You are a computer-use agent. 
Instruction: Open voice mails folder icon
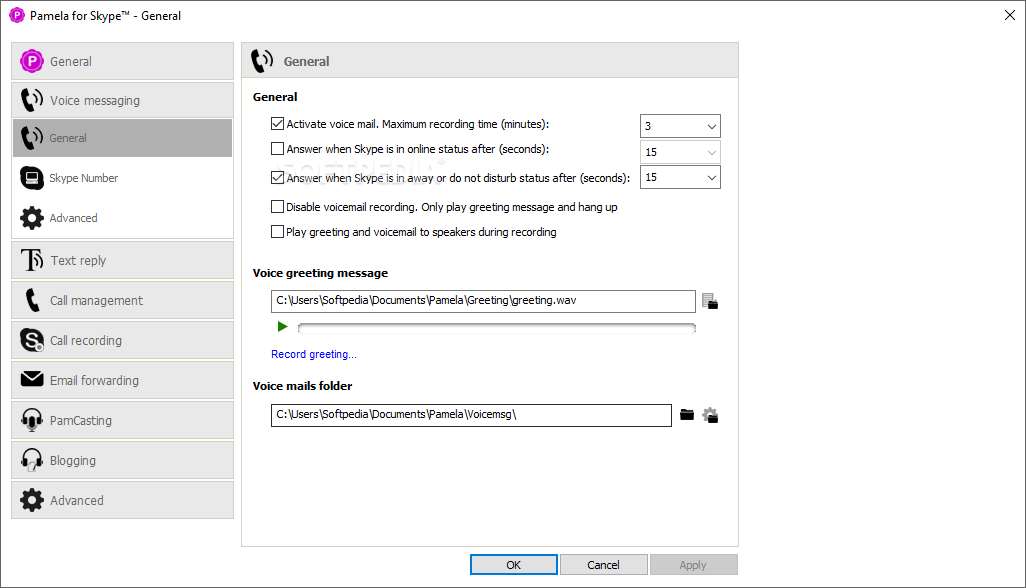click(x=686, y=415)
